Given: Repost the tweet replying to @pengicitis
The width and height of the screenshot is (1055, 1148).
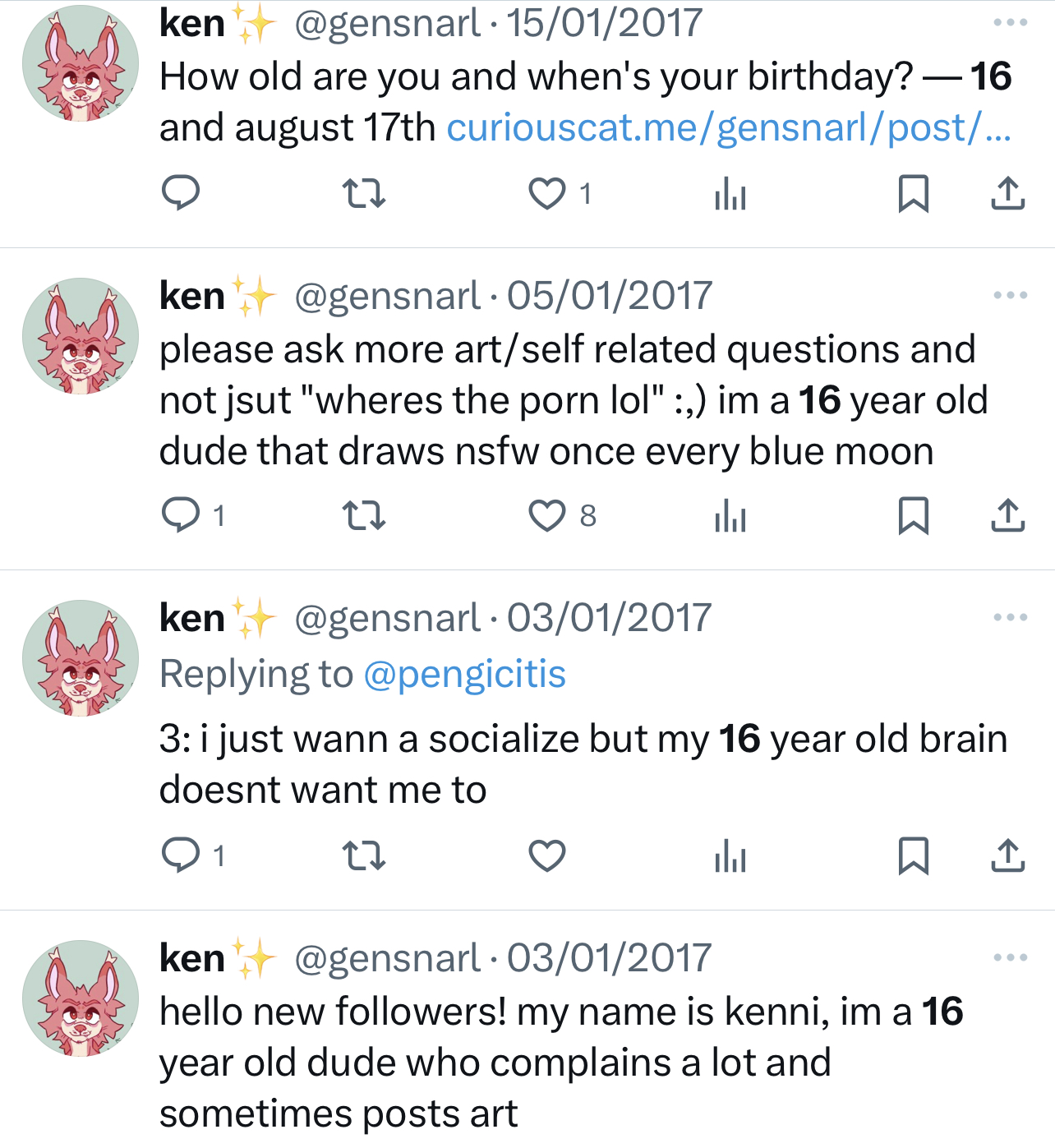Looking at the screenshot, I should tap(363, 855).
